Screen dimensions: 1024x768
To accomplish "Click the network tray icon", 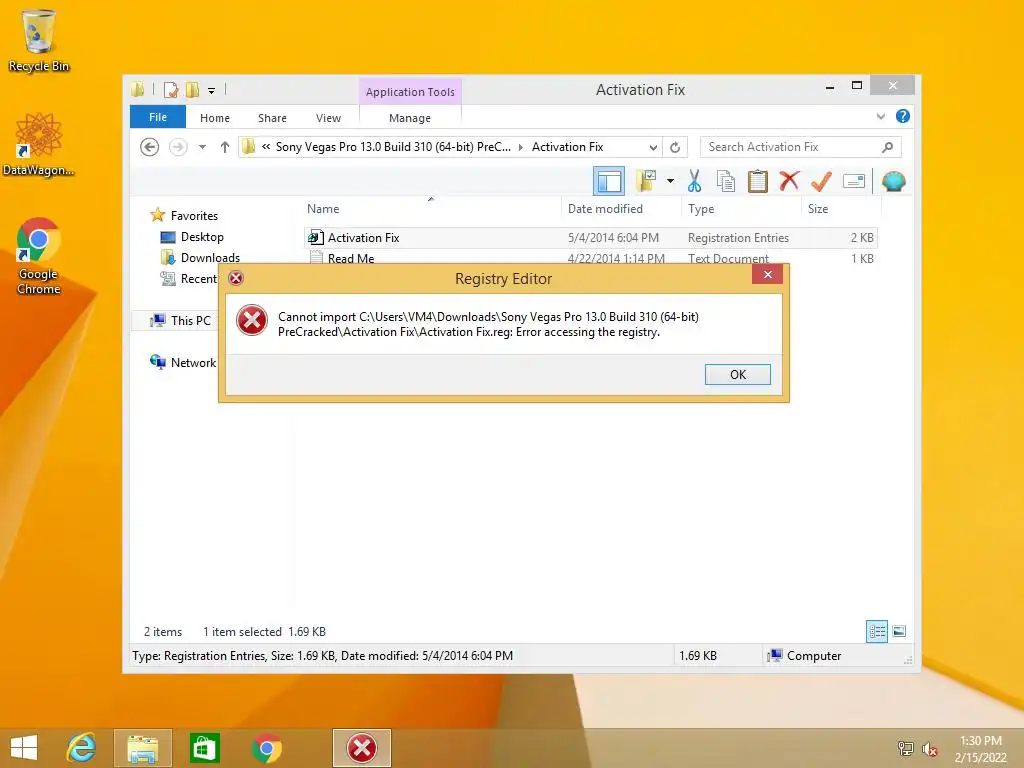I will pyautogui.click(x=905, y=749).
